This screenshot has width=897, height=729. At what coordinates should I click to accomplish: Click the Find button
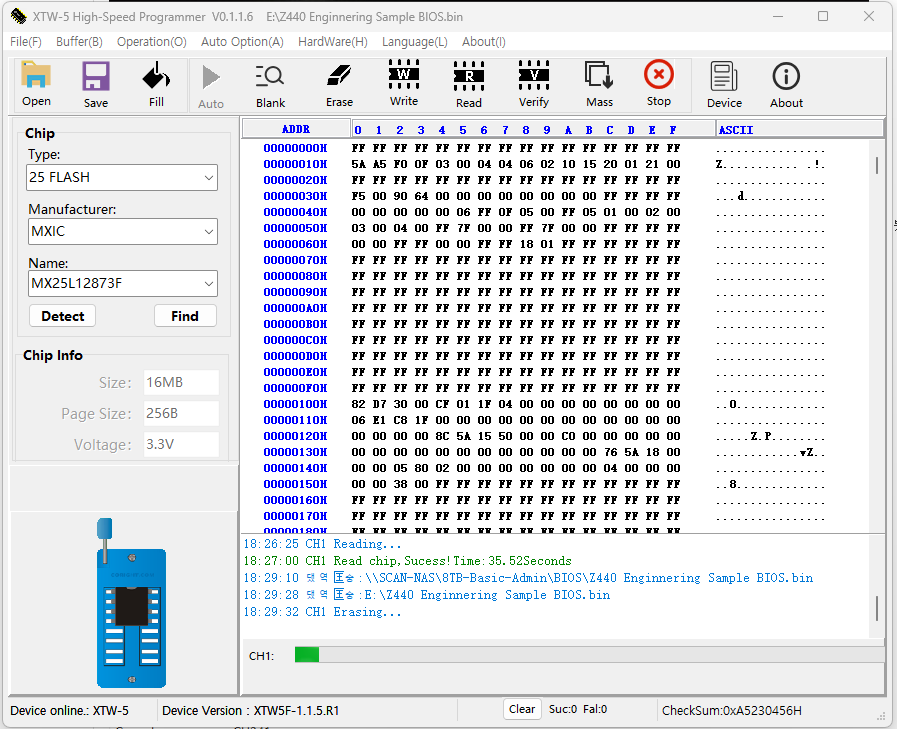point(185,316)
